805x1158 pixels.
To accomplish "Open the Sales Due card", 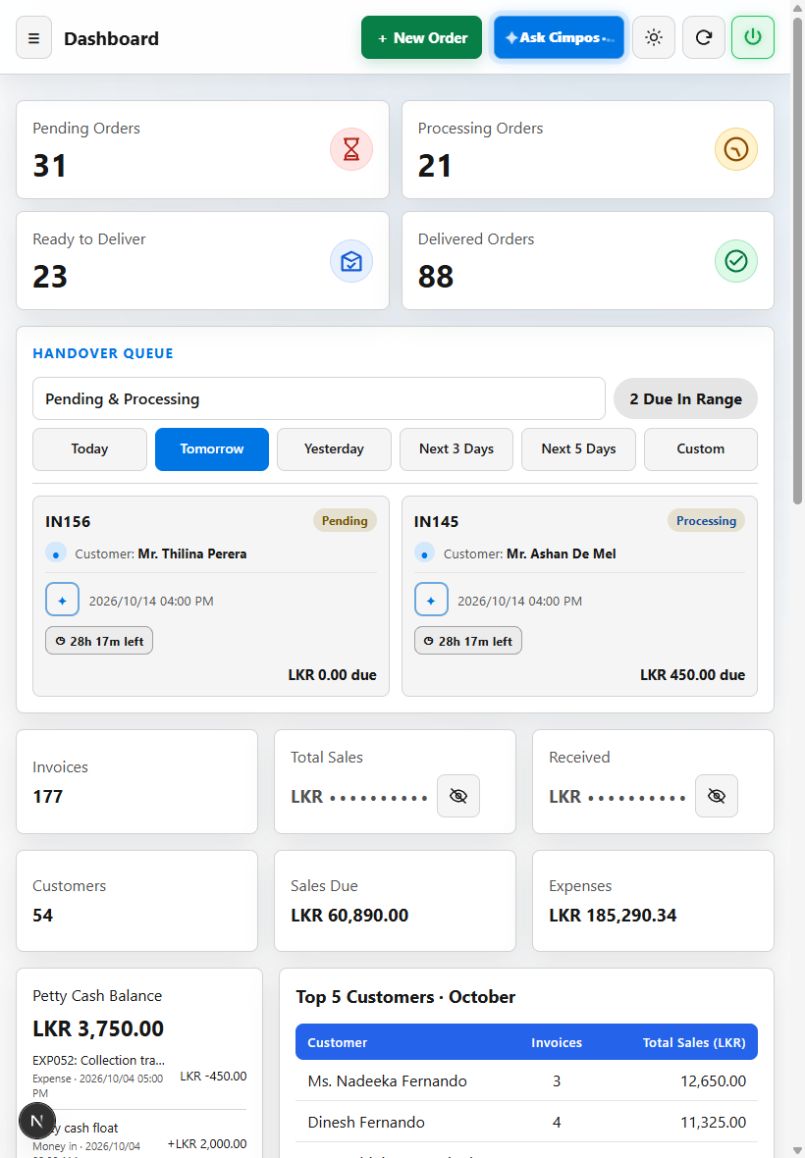I will (395, 901).
